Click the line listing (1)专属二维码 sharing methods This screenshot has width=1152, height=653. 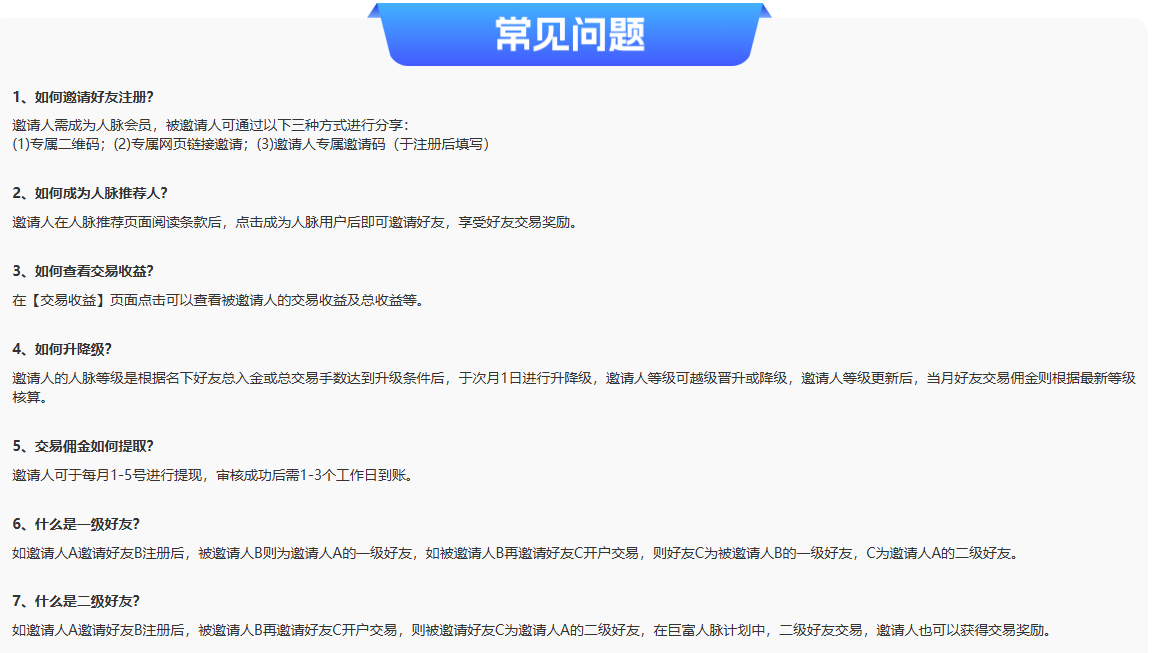click(251, 145)
